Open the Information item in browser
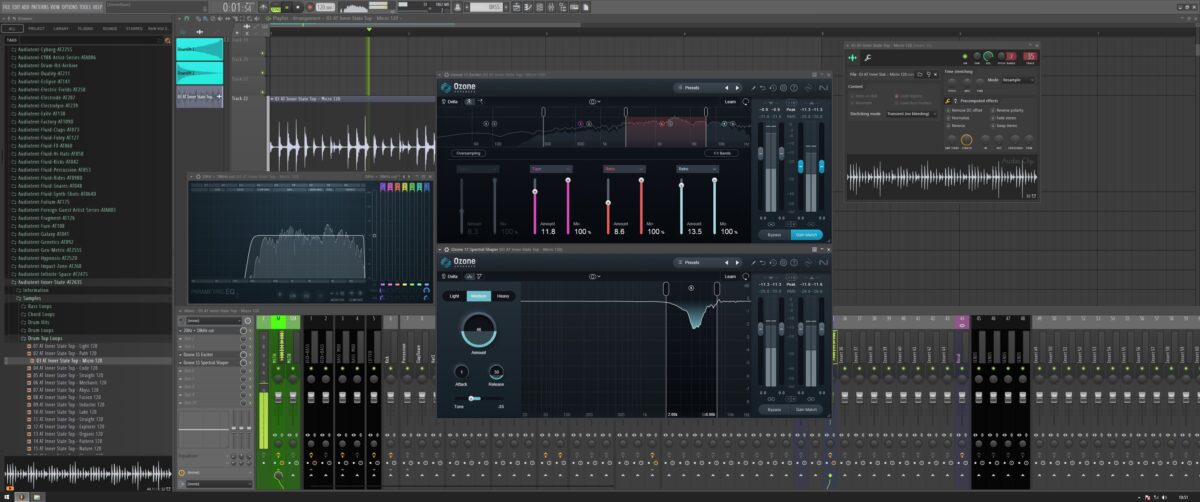1200x502 pixels. coord(35,290)
